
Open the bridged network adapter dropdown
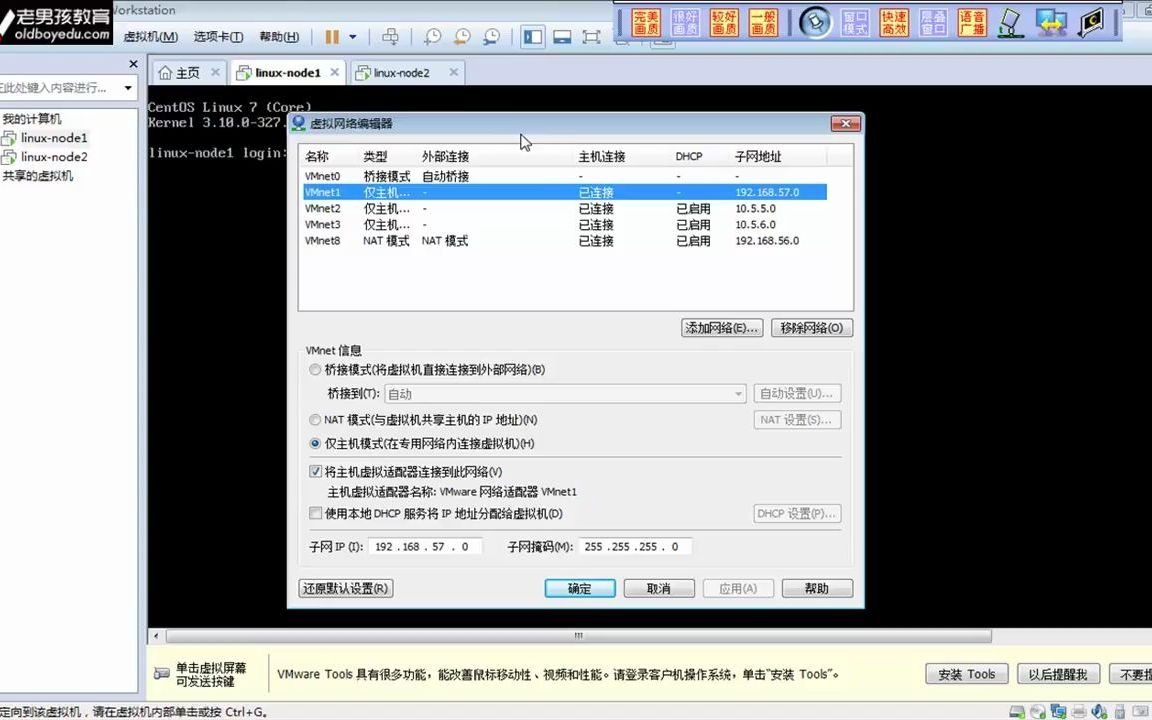[738, 393]
